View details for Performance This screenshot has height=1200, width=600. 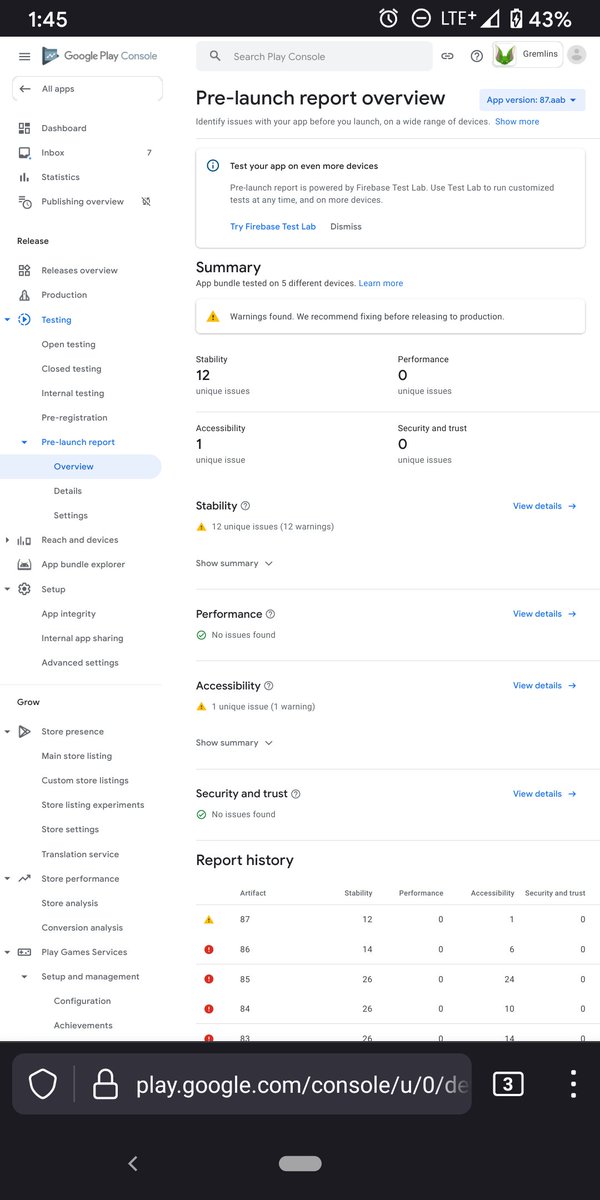(545, 614)
